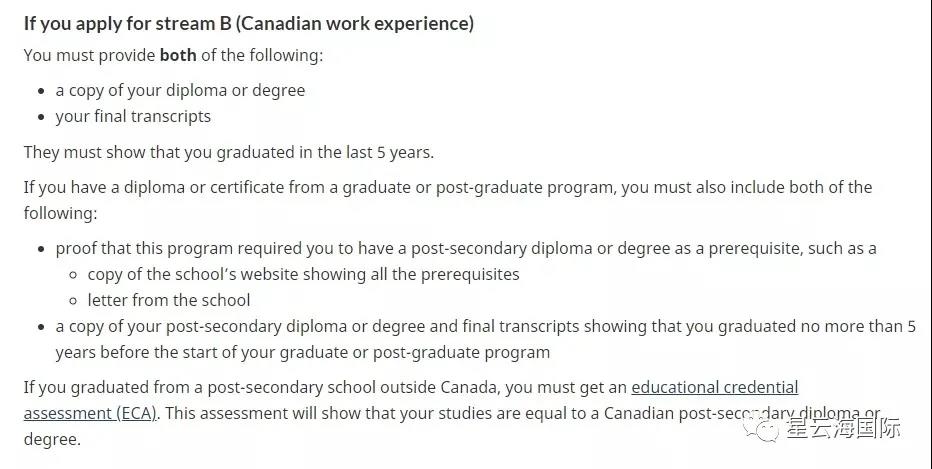The height and width of the screenshot is (469, 932).
Task: Click the final word "degree." on last line
Action: [52, 440]
